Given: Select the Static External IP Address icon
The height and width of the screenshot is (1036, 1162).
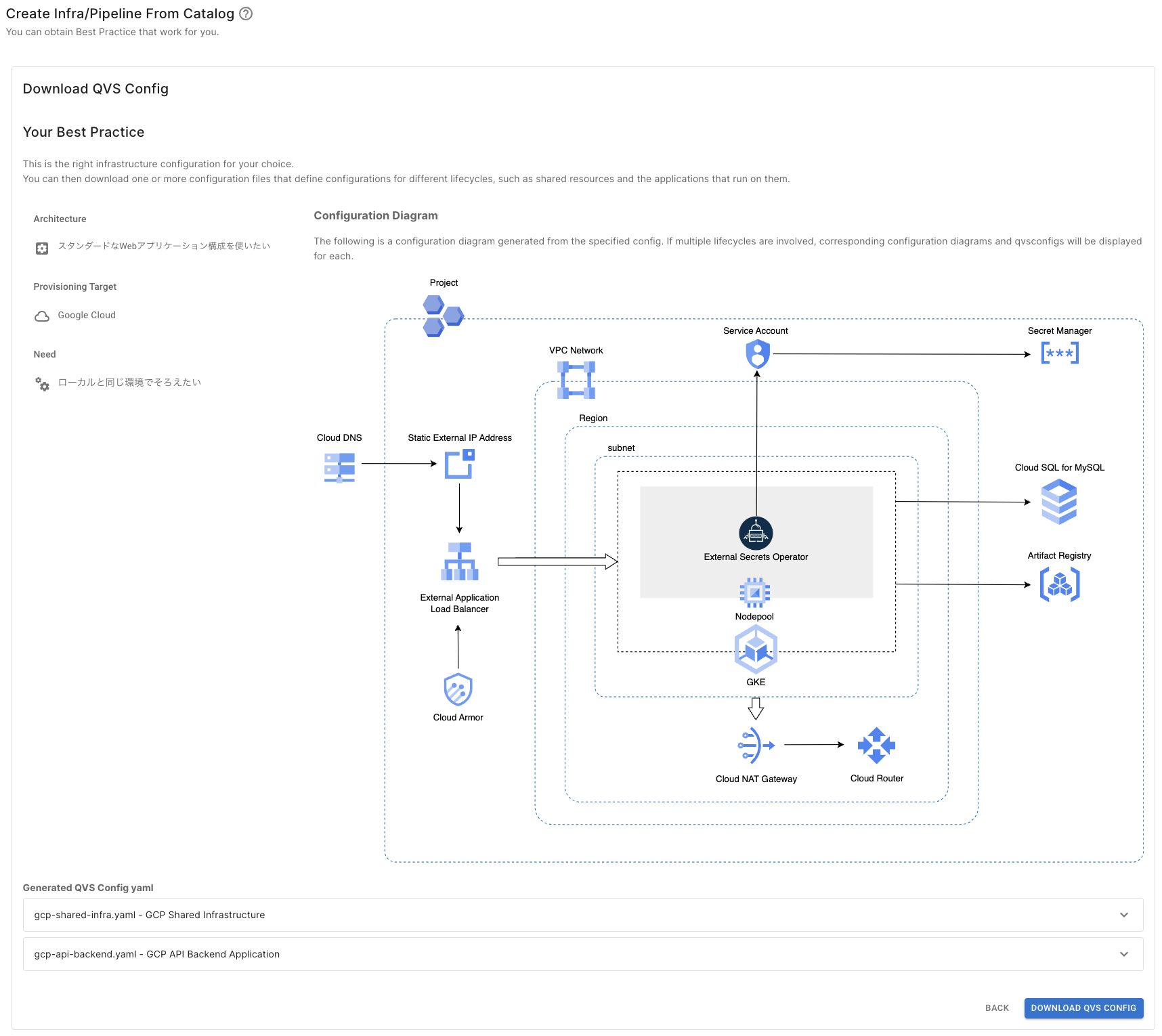Looking at the screenshot, I should point(459,465).
